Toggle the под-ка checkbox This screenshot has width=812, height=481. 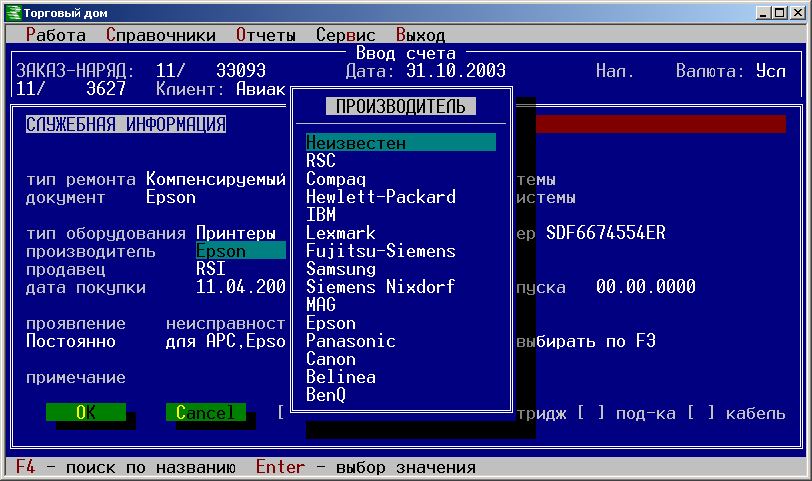(x=591, y=413)
